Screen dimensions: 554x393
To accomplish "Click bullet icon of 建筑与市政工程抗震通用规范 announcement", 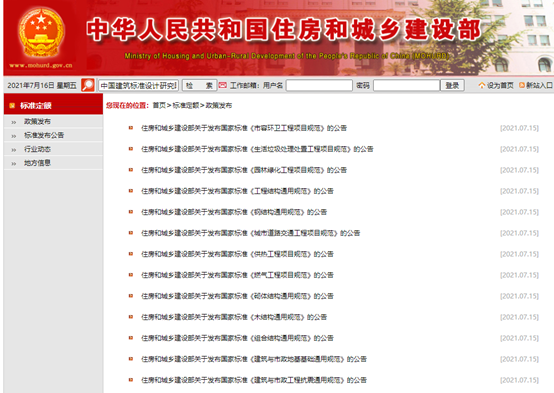I will pos(131,380).
